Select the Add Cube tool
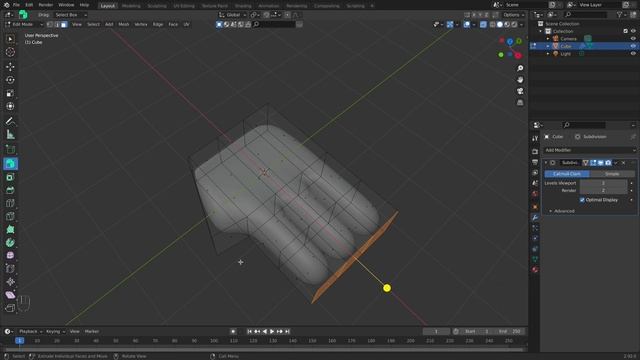Screen dimensions: 640x360 (x=10, y=149)
